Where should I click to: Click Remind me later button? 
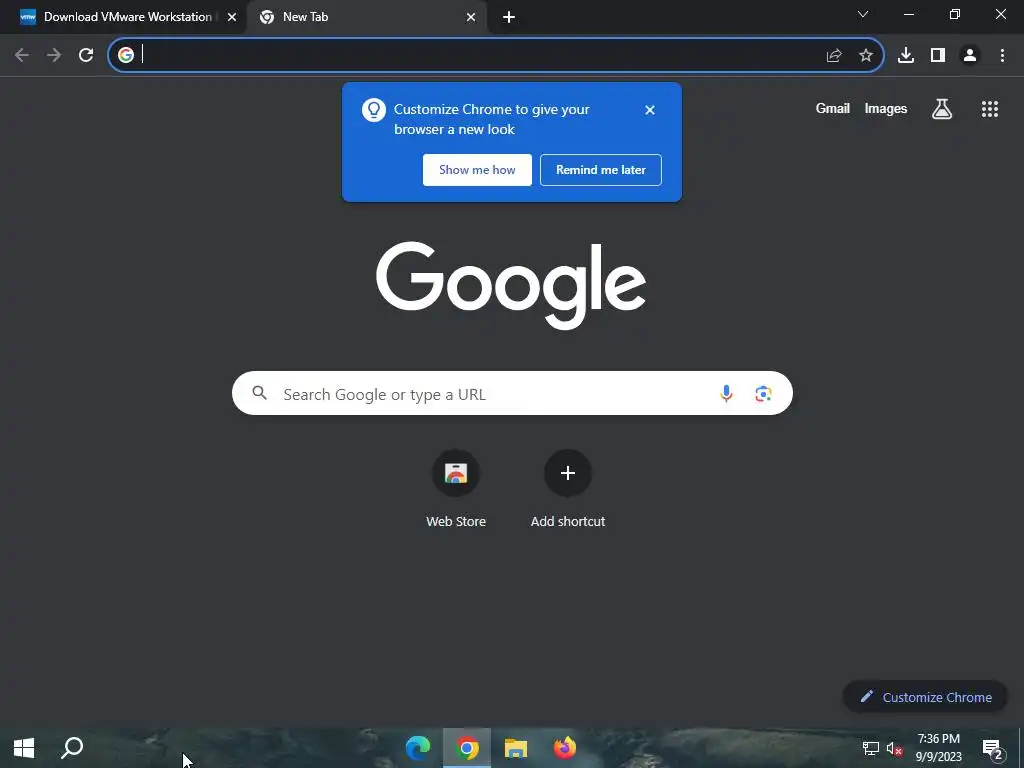tap(601, 170)
